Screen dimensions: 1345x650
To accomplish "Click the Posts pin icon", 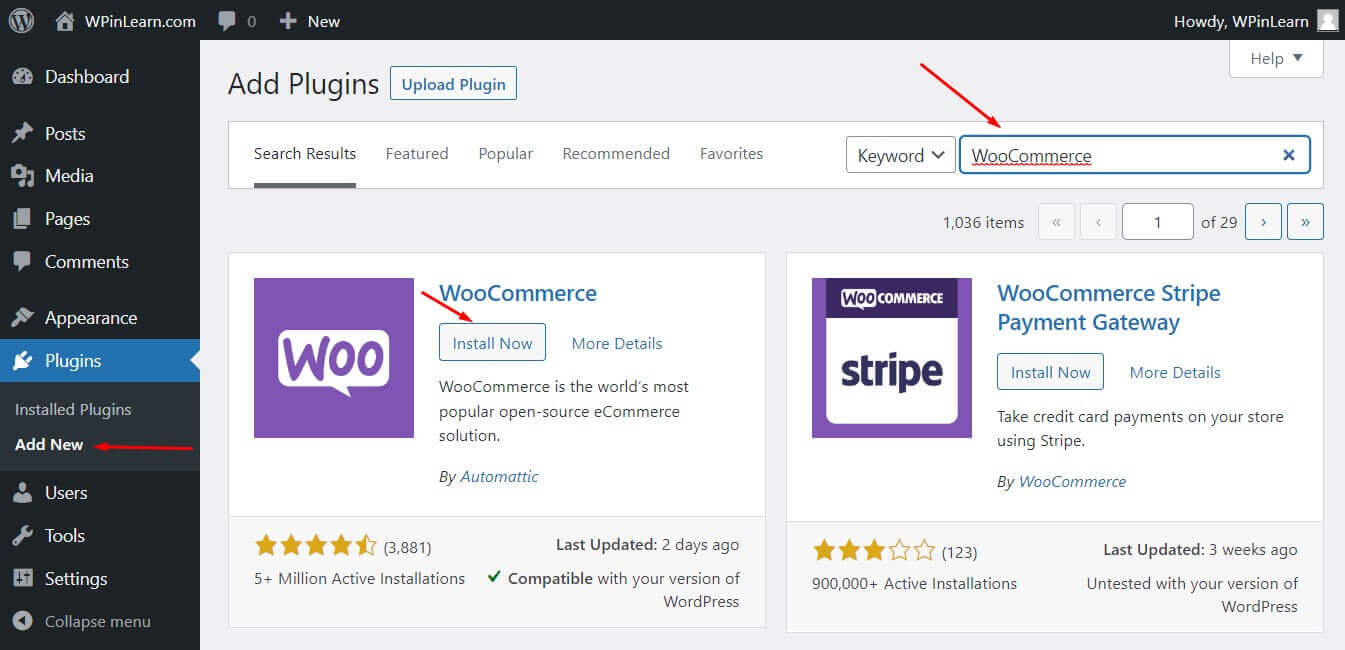I will (x=22, y=134).
